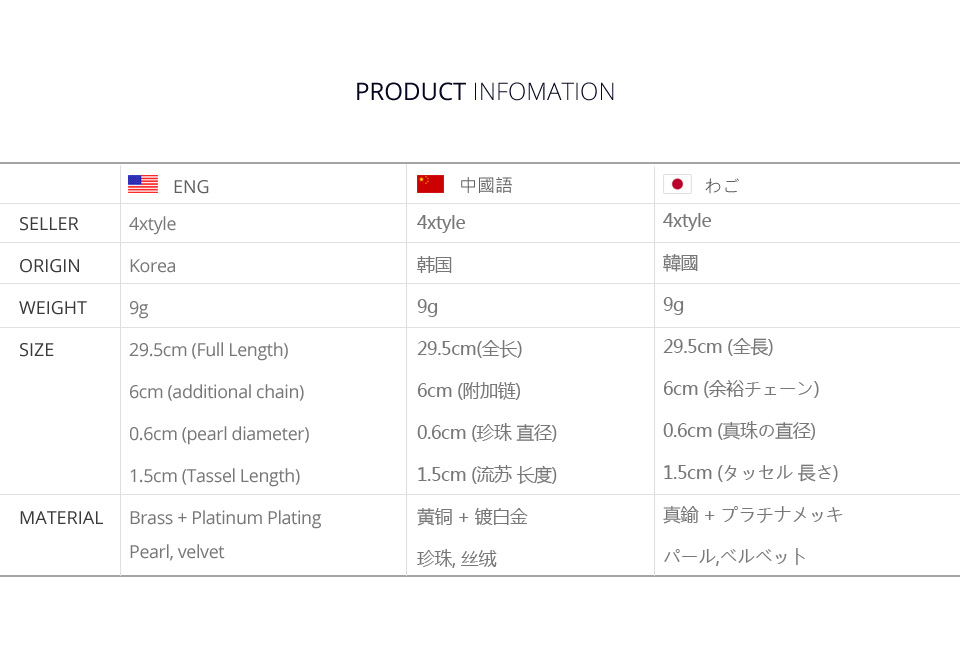Click the English seller name 4xtyle

point(152,224)
